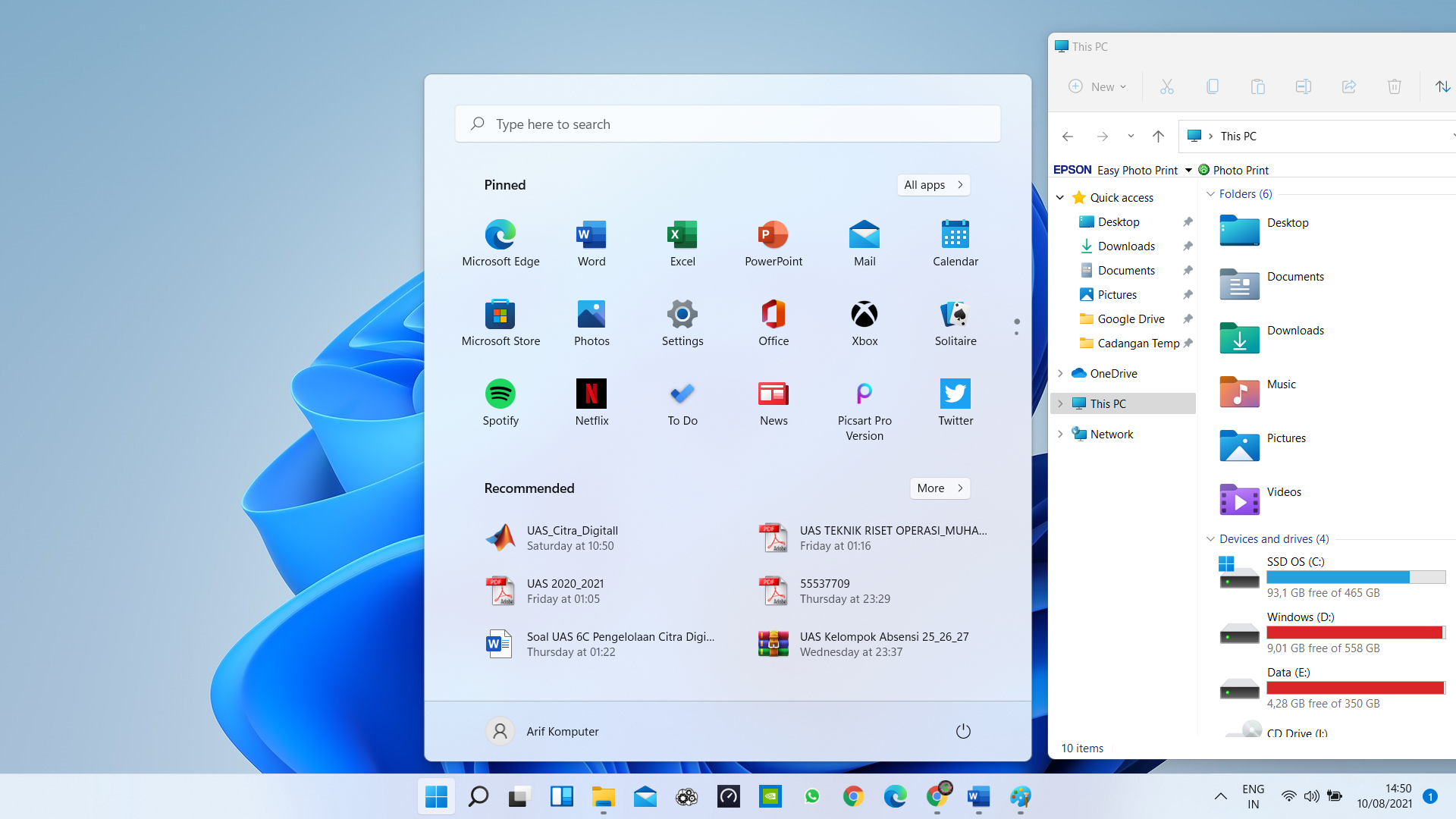Unpin Google Drive from Quick access
1456x819 pixels.
click(x=1188, y=319)
